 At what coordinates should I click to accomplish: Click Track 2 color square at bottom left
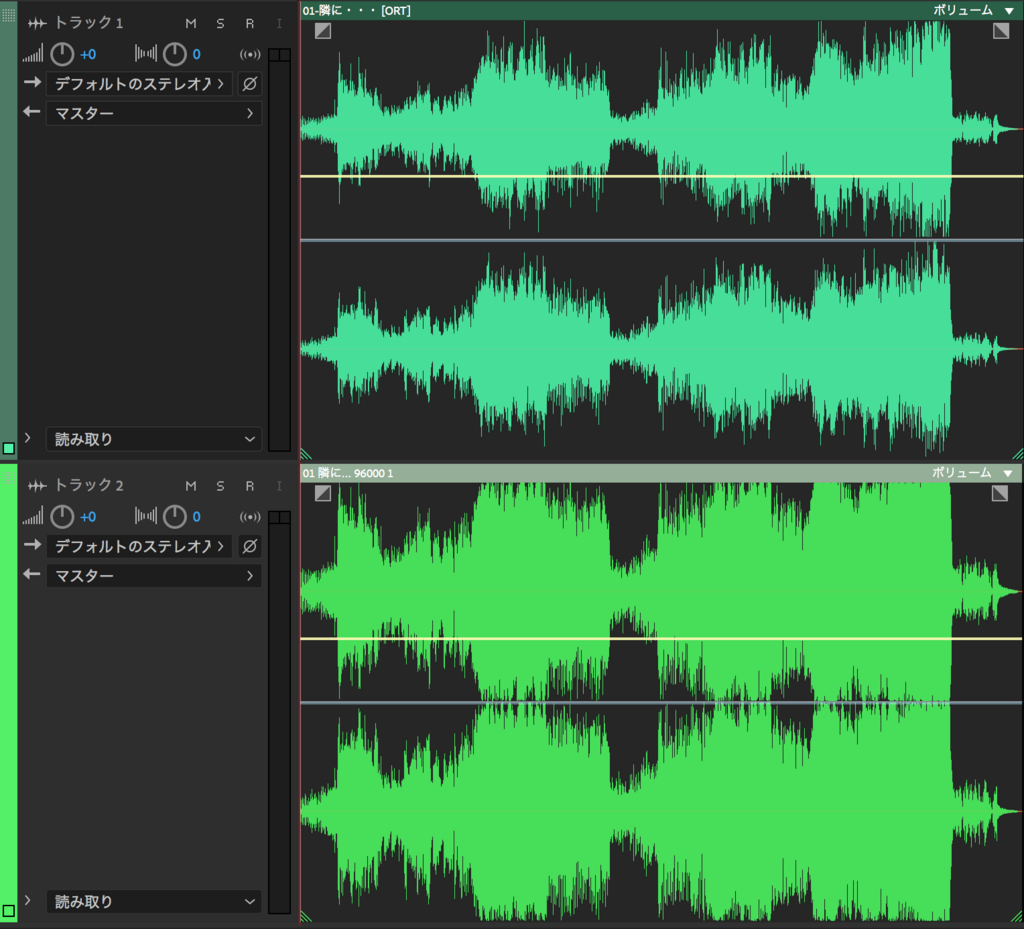(x=8, y=911)
